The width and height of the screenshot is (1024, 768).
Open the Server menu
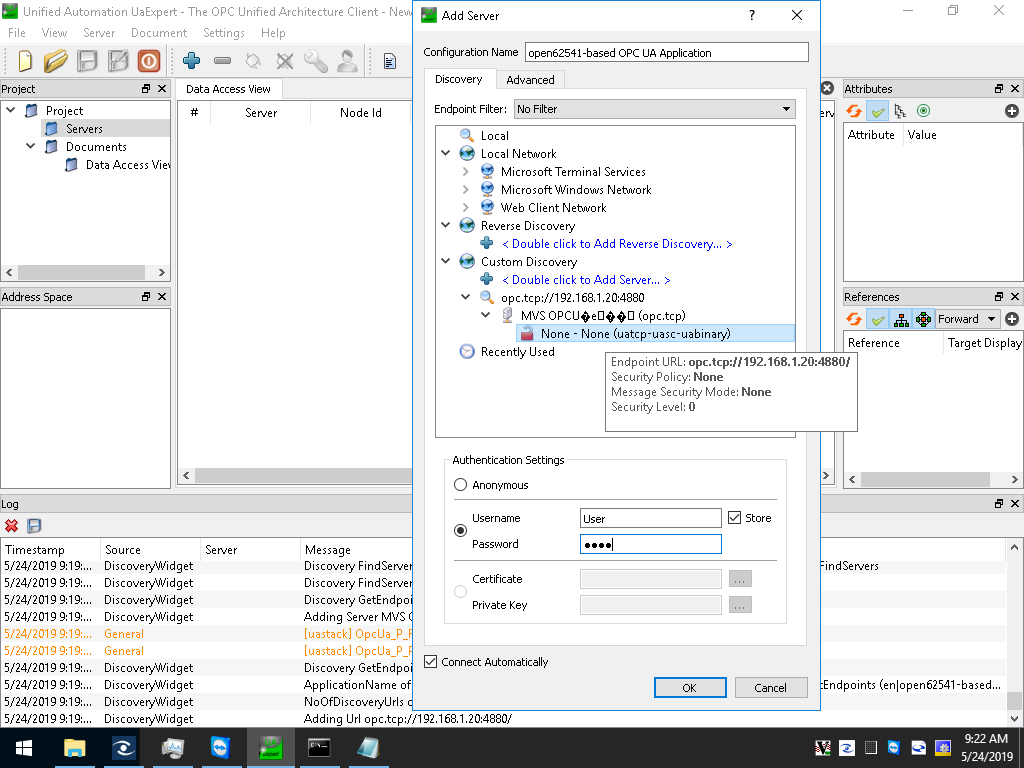click(x=99, y=33)
